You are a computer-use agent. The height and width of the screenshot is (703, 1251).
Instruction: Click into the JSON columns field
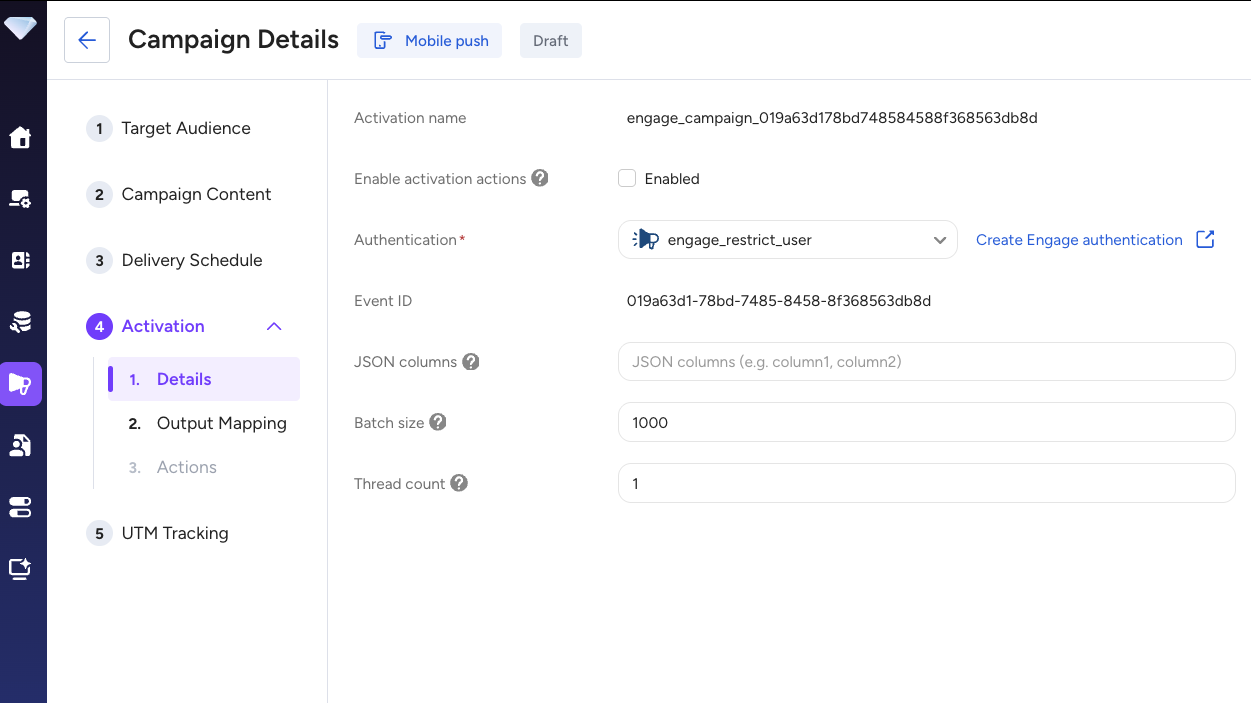(926, 362)
